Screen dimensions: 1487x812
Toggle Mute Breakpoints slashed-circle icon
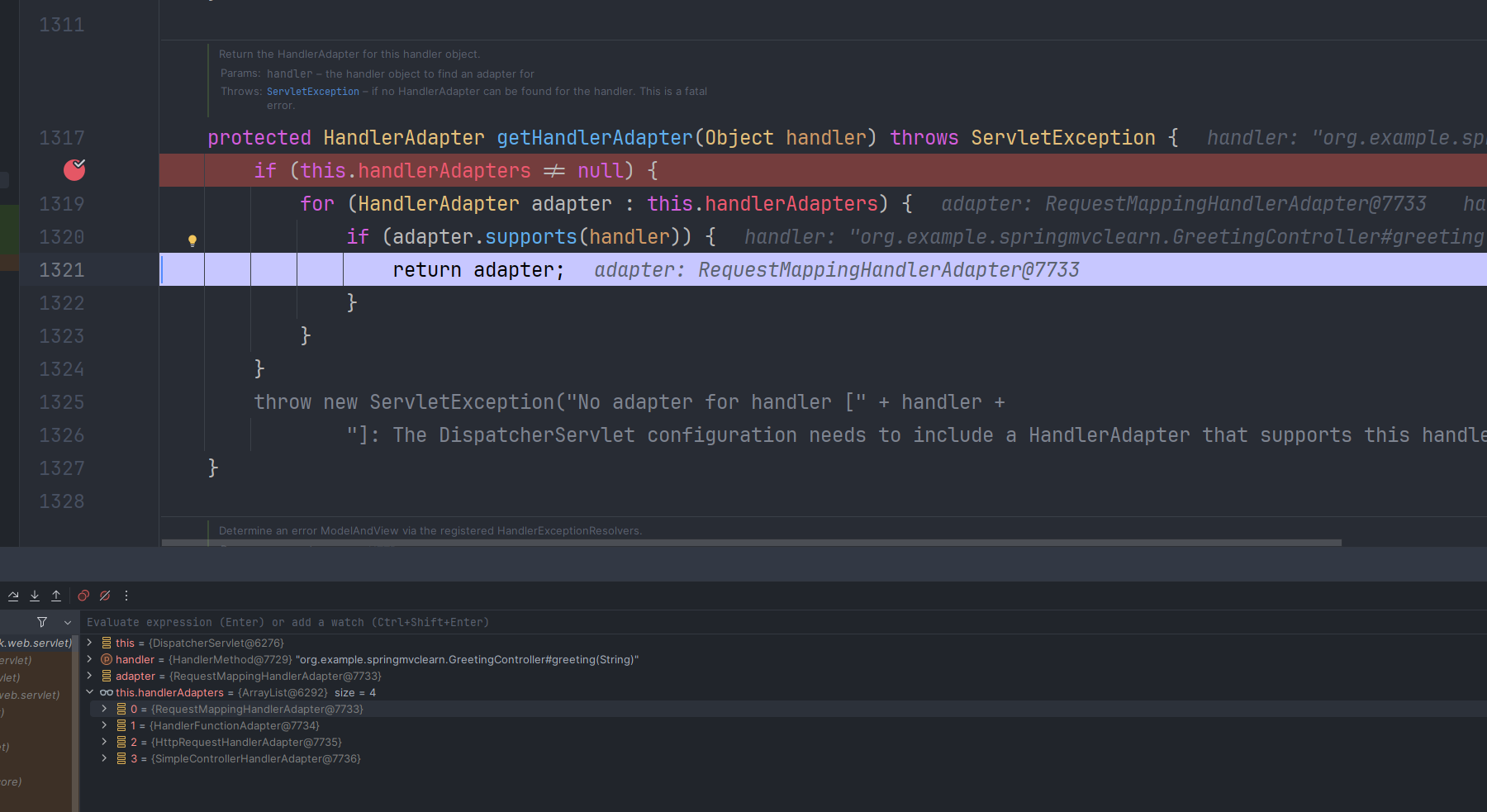(105, 596)
